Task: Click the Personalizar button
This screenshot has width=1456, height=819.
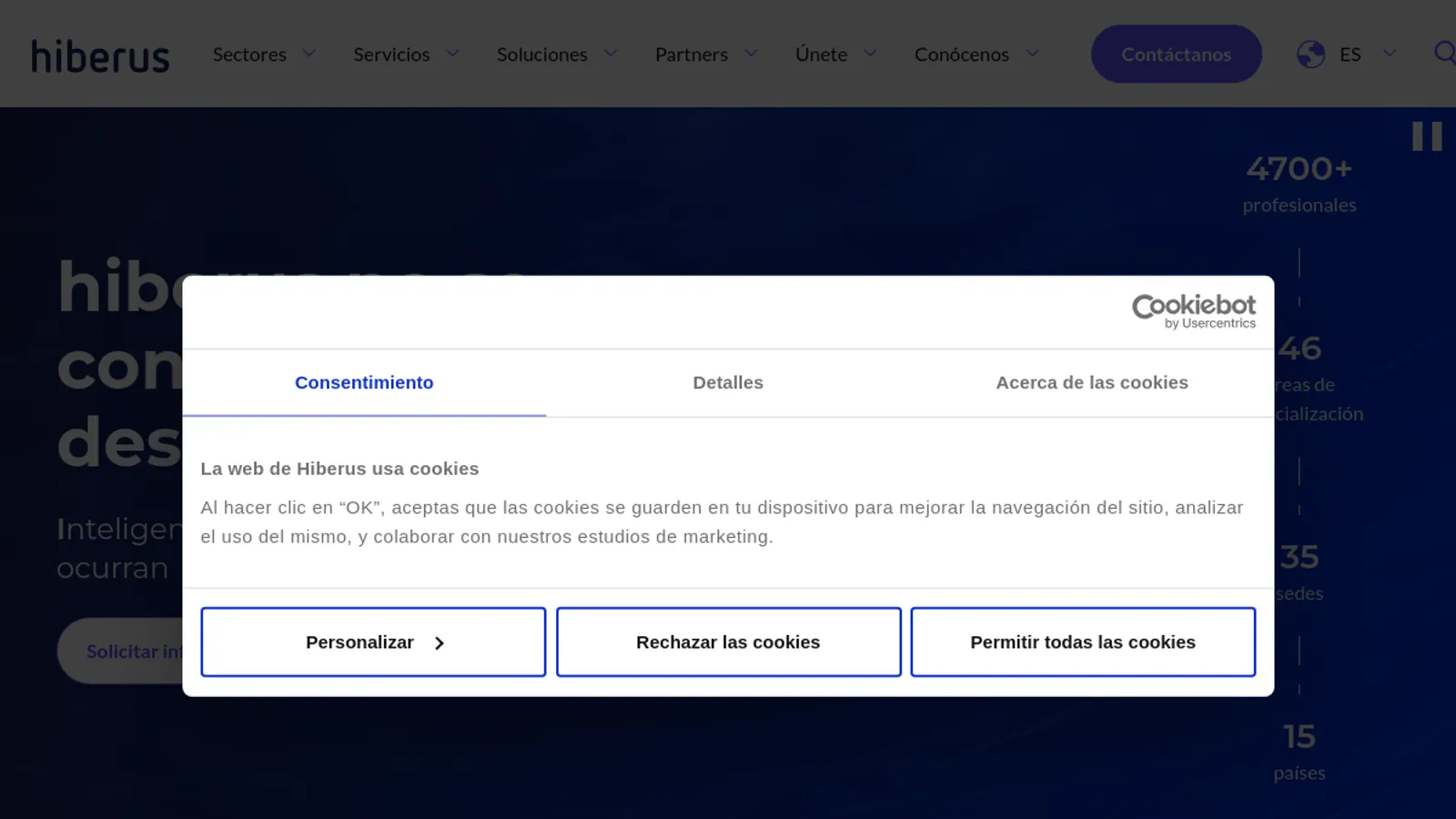Action: pos(373,642)
